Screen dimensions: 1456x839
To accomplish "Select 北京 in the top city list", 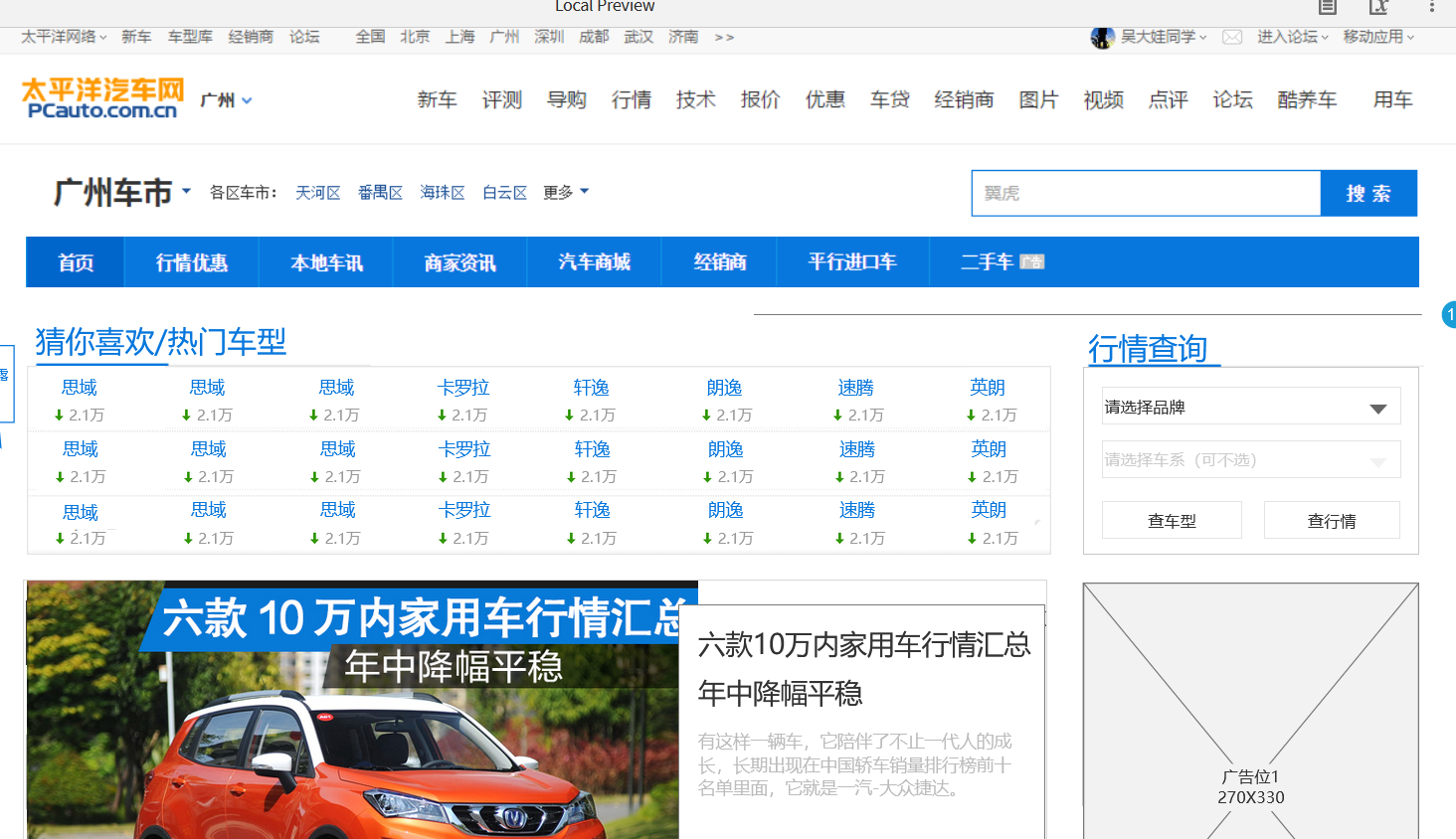I will pyautogui.click(x=416, y=37).
